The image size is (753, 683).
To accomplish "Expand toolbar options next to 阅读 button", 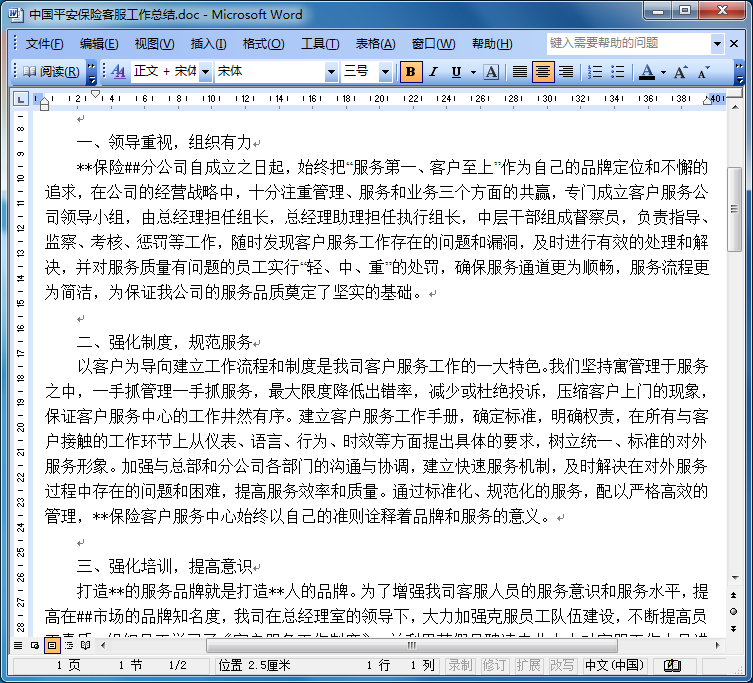I will pos(91,72).
